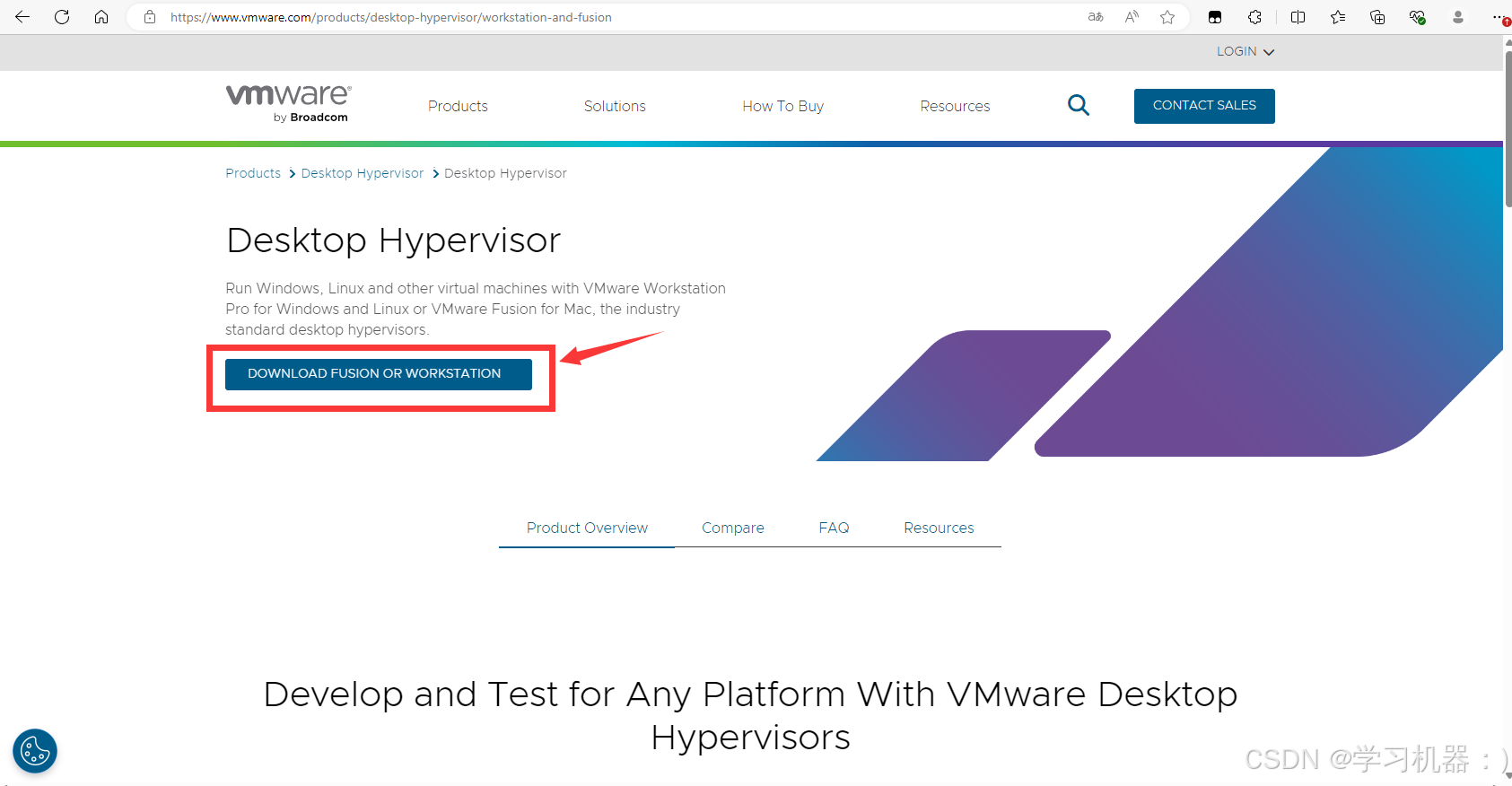Switch to the Resources tab below banner
The width and height of the screenshot is (1512, 786).
tap(939, 528)
